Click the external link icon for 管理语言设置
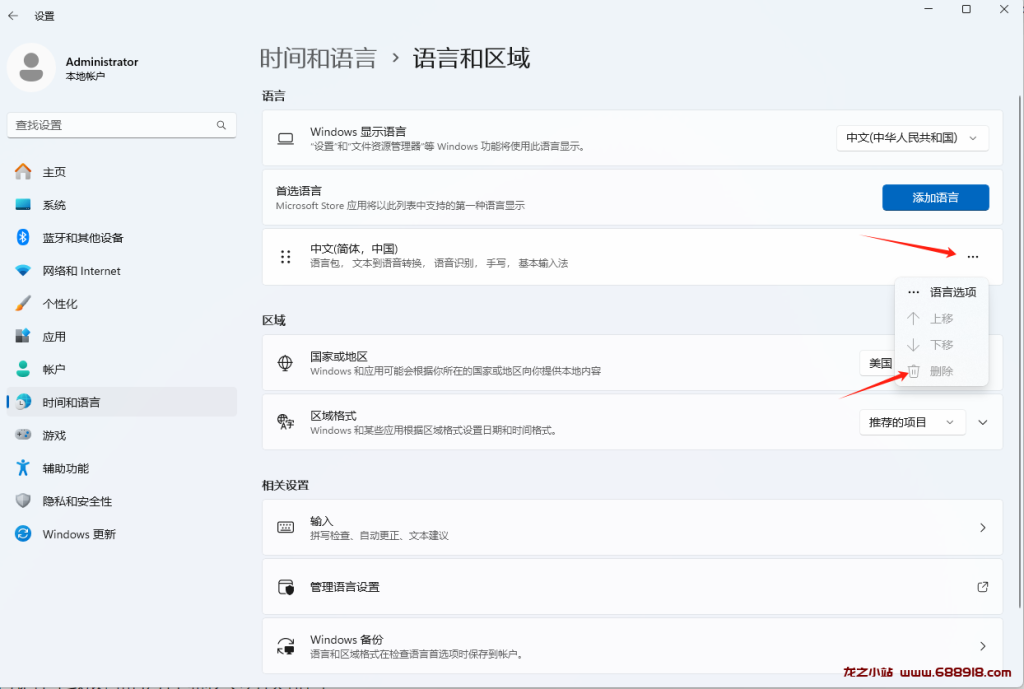Screen dimensions: 1024x689 982,586
